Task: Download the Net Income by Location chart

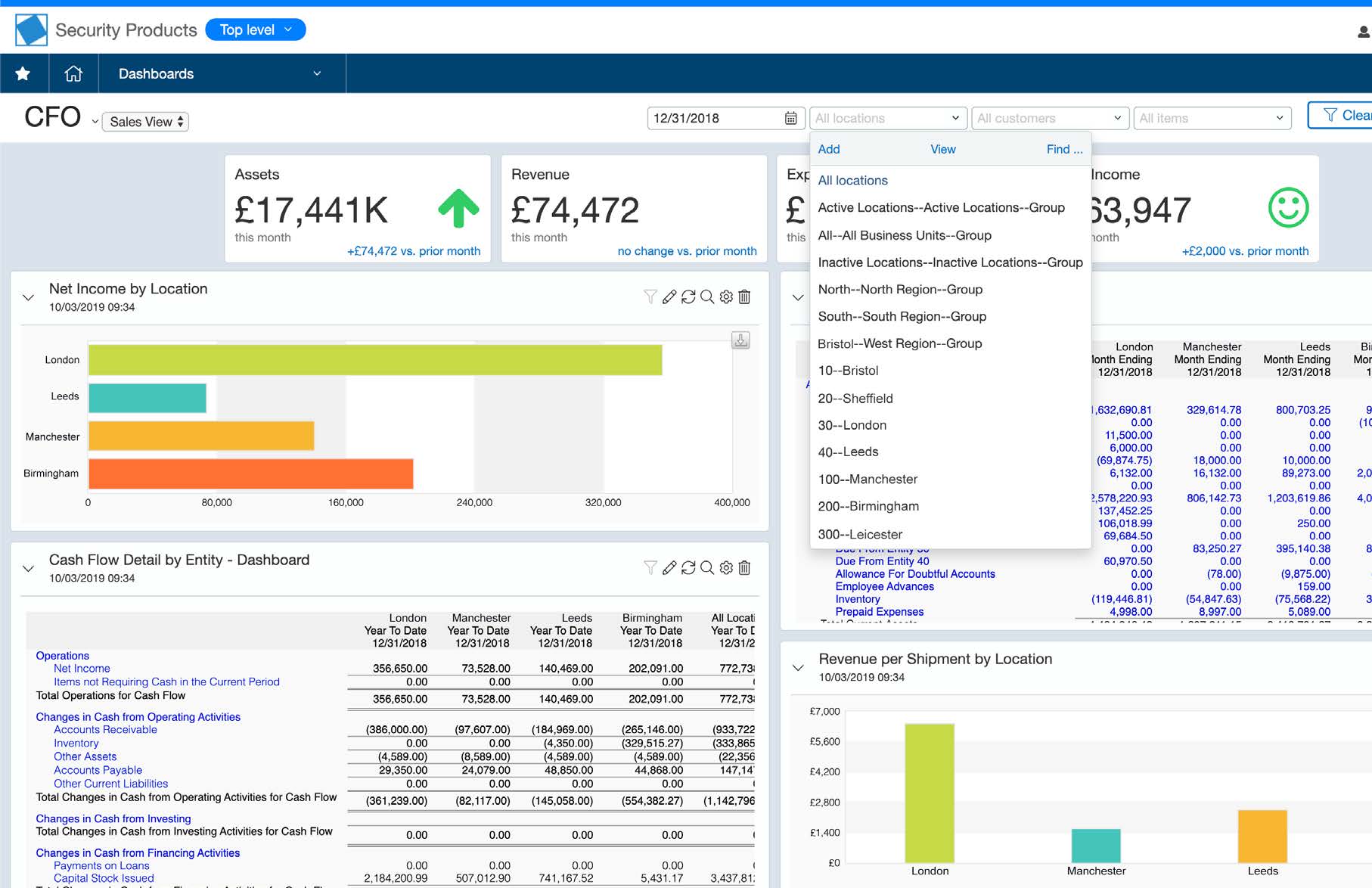Action: click(x=741, y=340)
